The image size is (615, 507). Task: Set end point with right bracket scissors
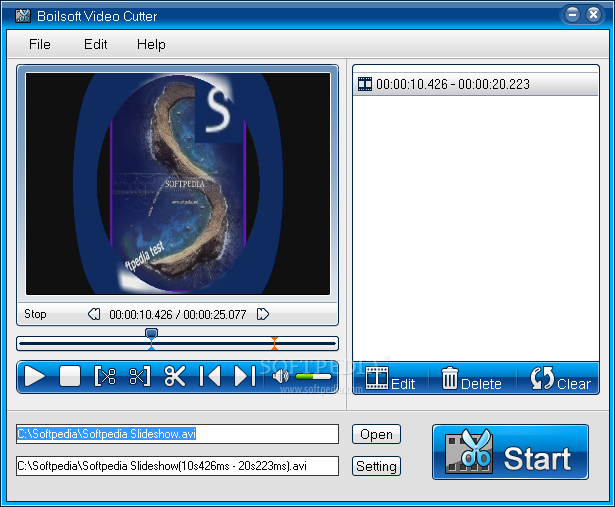[140, 376]
